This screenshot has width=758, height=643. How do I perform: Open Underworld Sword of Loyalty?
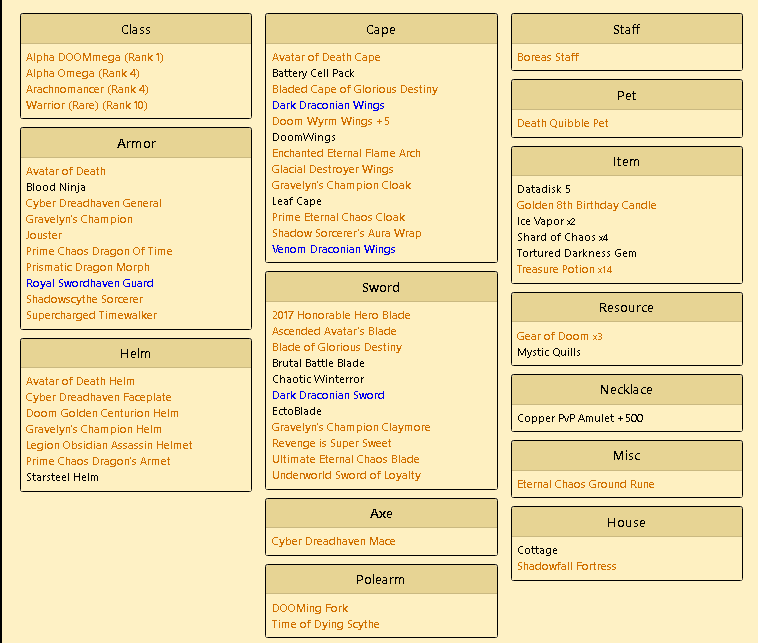[x=346, y=475]
